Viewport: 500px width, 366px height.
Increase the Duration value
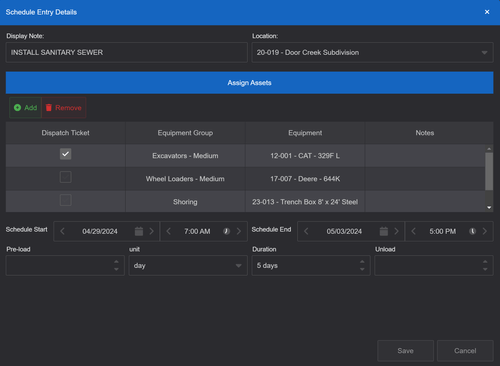pos(362,262)
